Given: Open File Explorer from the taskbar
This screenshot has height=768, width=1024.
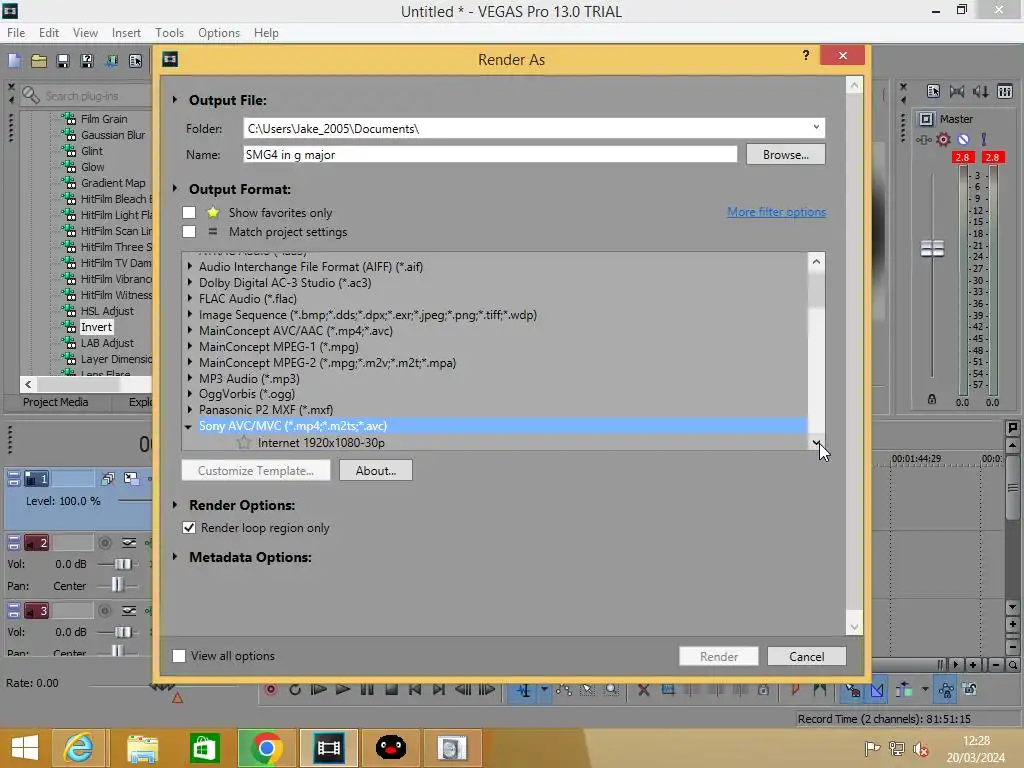Looking at the screenshot, I should click(142, 748).
